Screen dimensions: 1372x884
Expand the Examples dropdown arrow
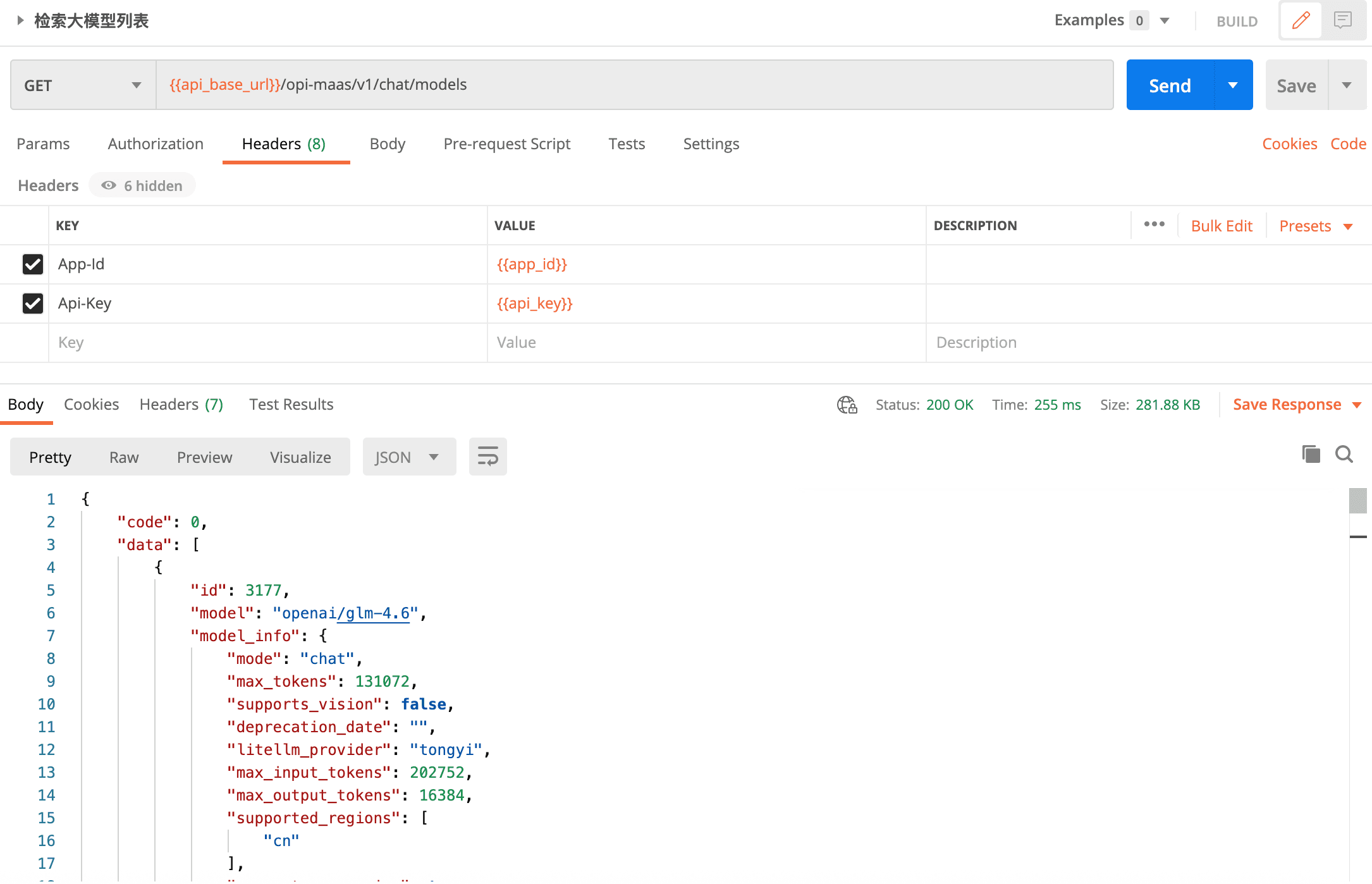[x=1165, y=20]
